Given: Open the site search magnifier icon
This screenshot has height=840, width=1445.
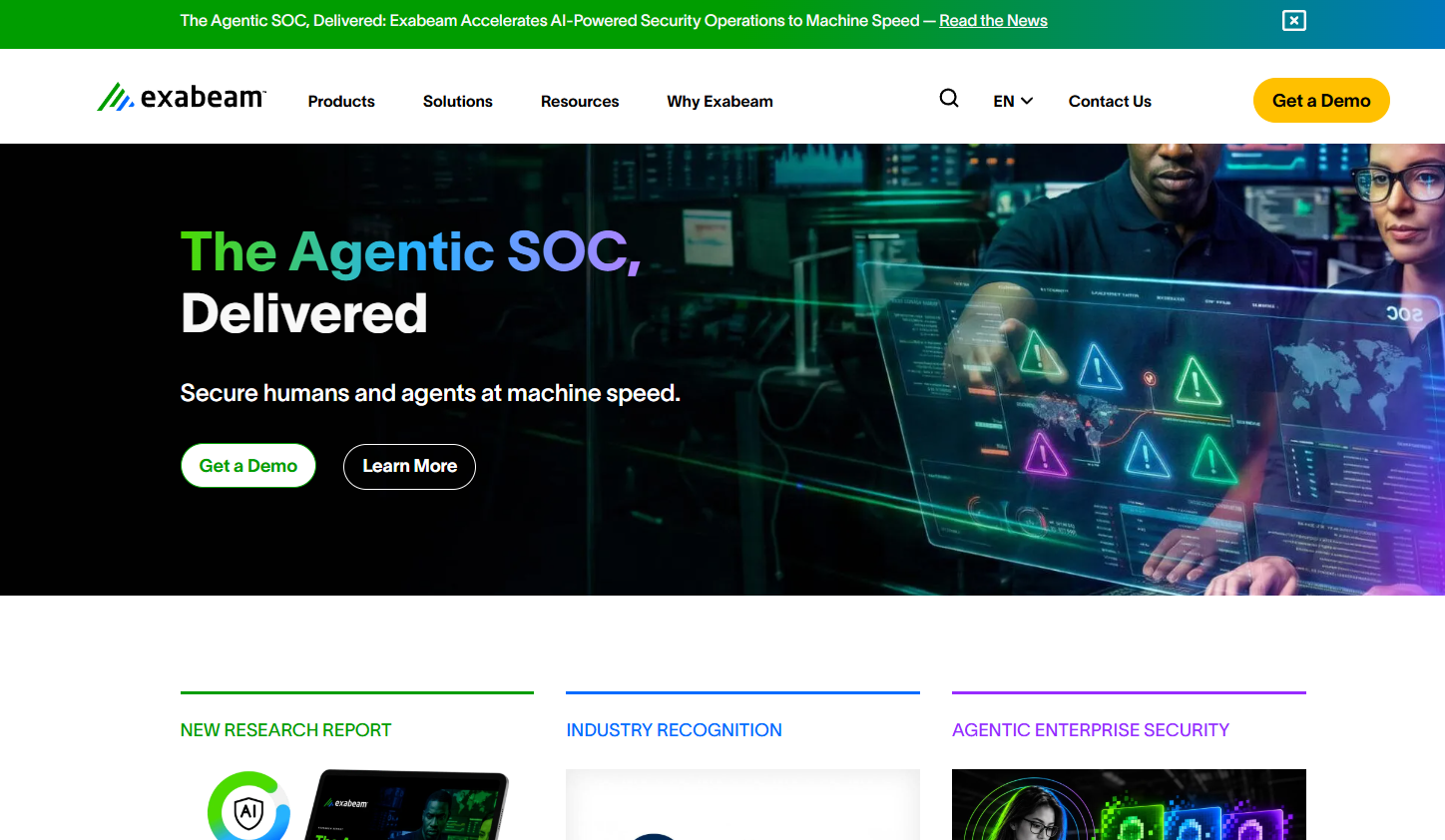Looking at the screenshot, I should [x=949, y=99].
